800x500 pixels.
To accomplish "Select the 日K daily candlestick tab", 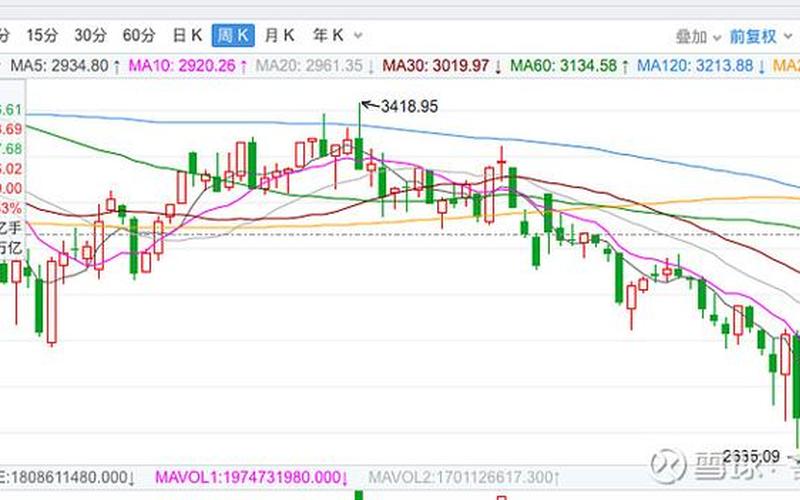I will click(187, 35).
